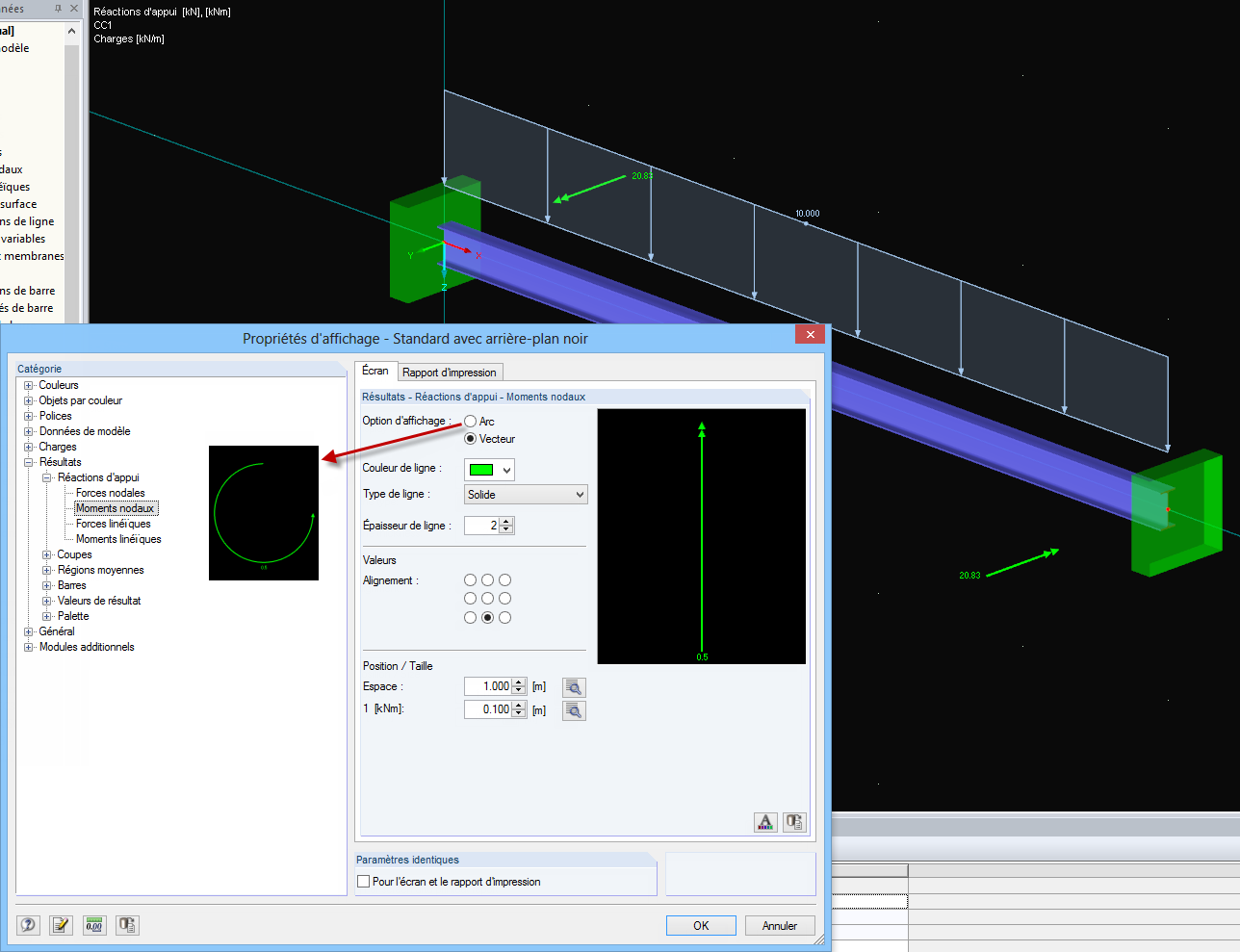Pin the left navigator panel
This screenshot has height=952, width=1240.
pyautogui.click(x=58, y=9)
